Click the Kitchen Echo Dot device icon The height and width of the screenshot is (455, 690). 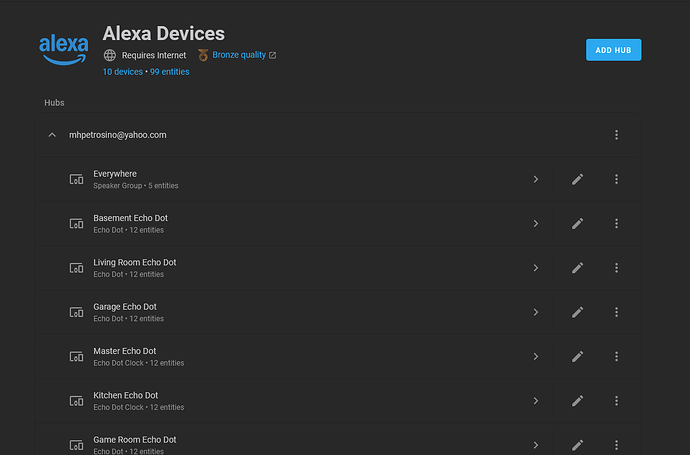(x=77, y=401)
